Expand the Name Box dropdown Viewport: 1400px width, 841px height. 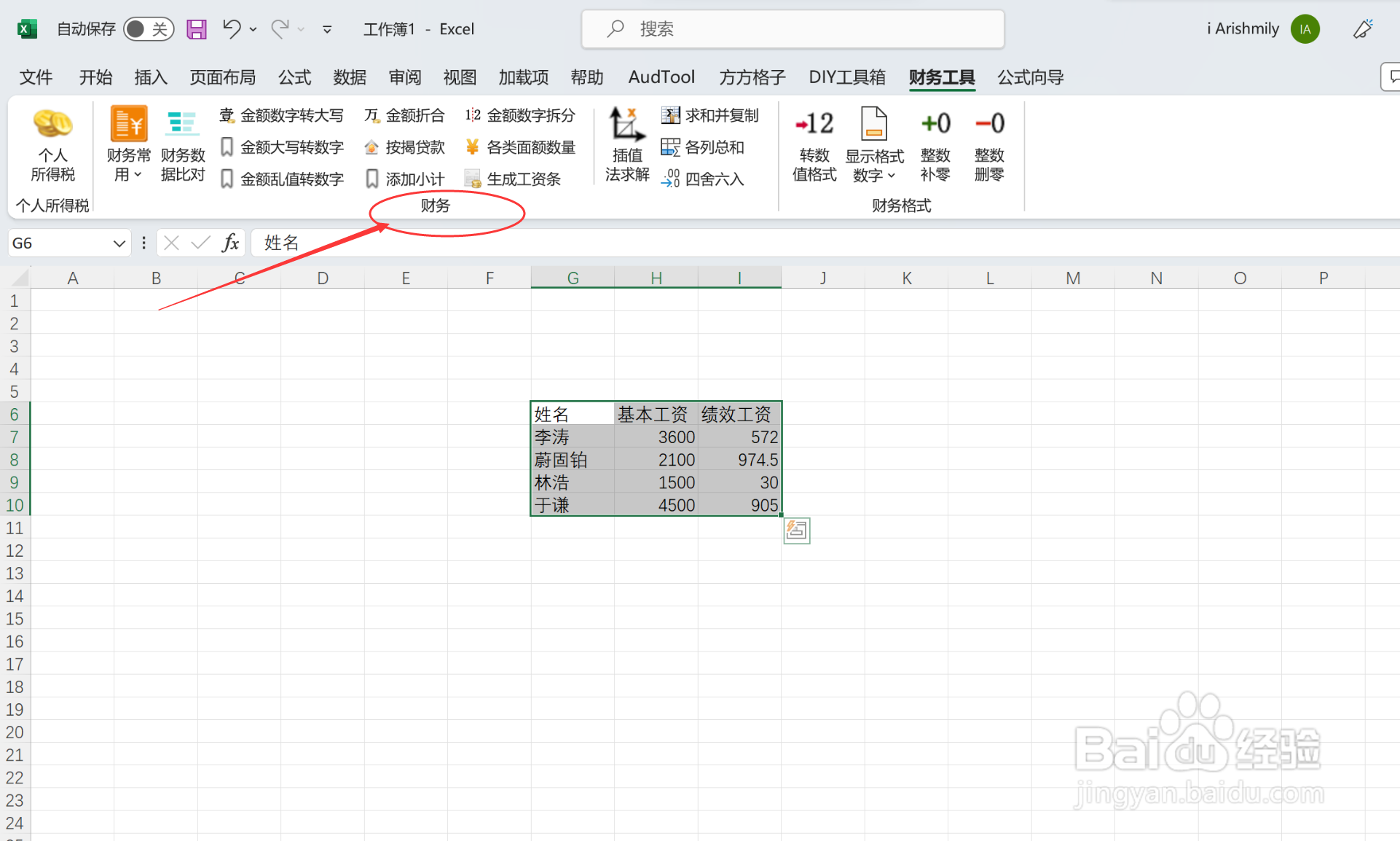pyautogui.click(x=119, y=243)
